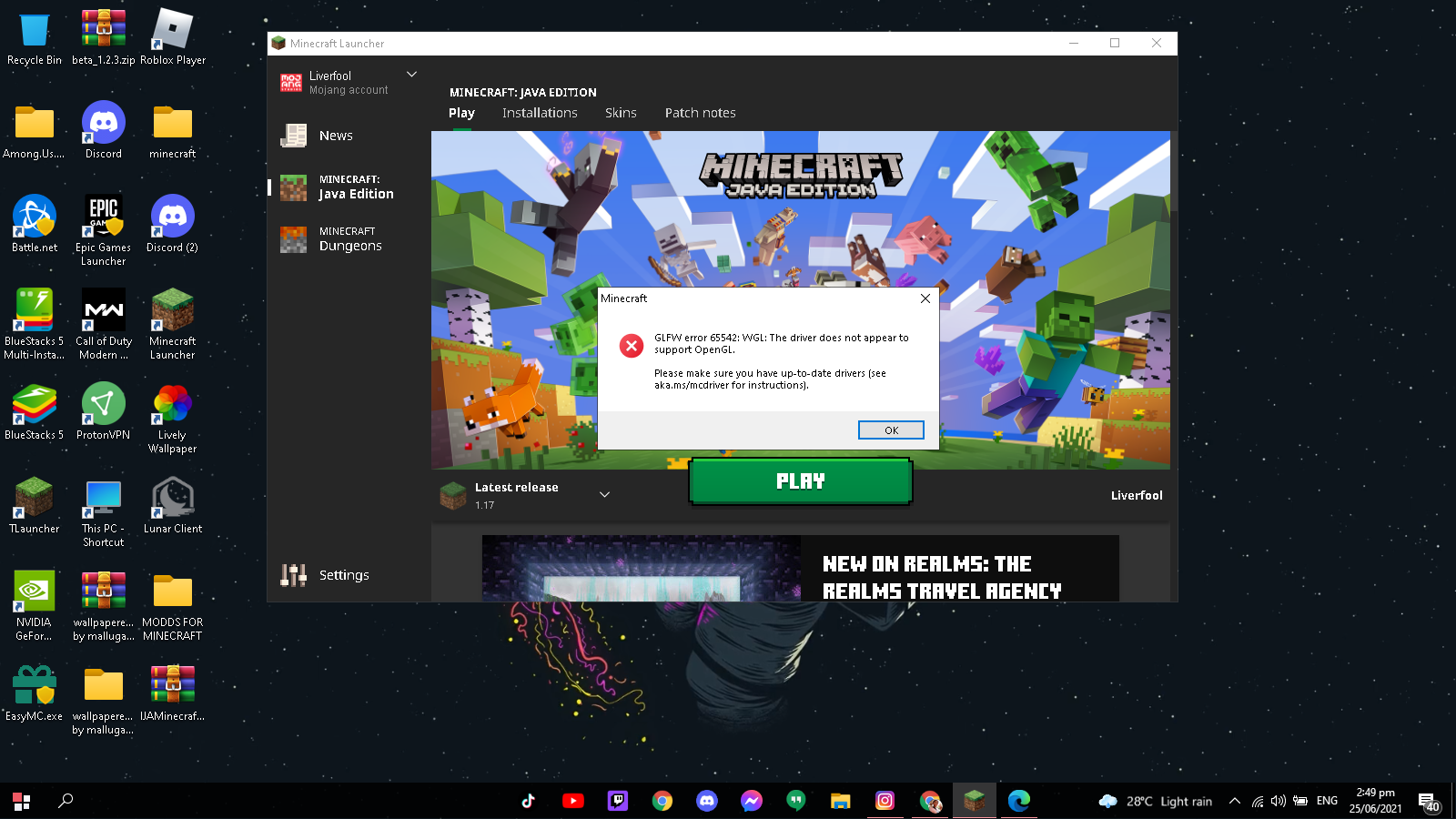
Task: Select the Discord desktop shortcut
Action: tap(104, 131)
